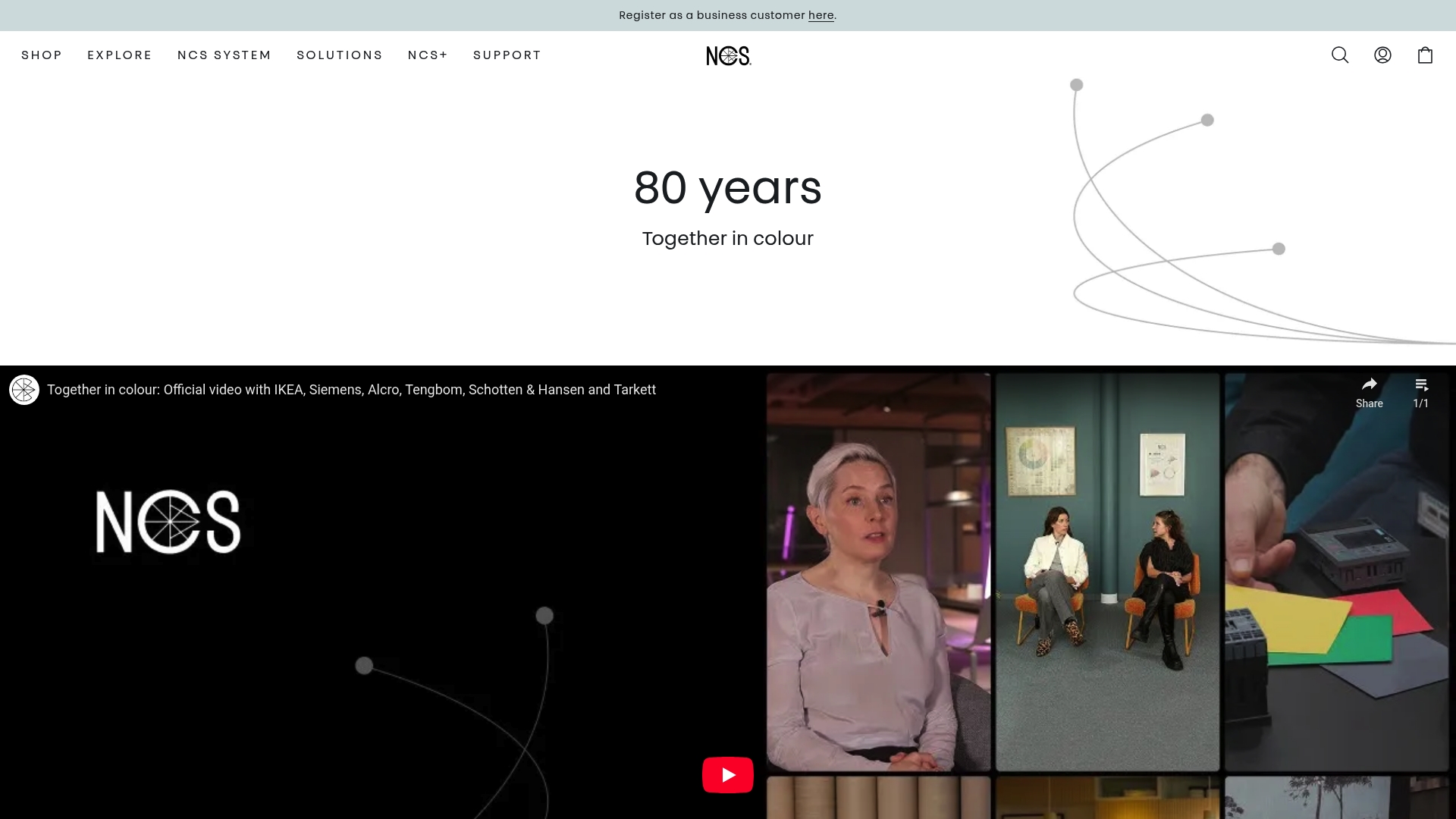The image size is (1456, 819).
Task: Play the video with red YouTube button
Action: tap(727, 774)
